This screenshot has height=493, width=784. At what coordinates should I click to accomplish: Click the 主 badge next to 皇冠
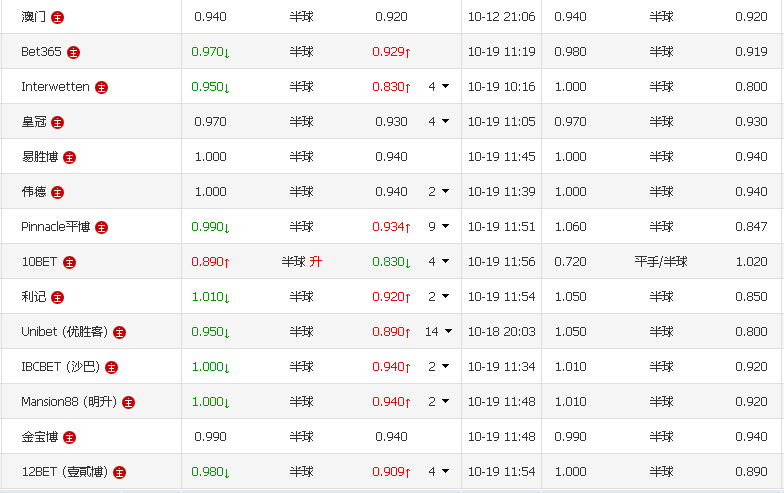pyautogui.click(x=58, y=122)
